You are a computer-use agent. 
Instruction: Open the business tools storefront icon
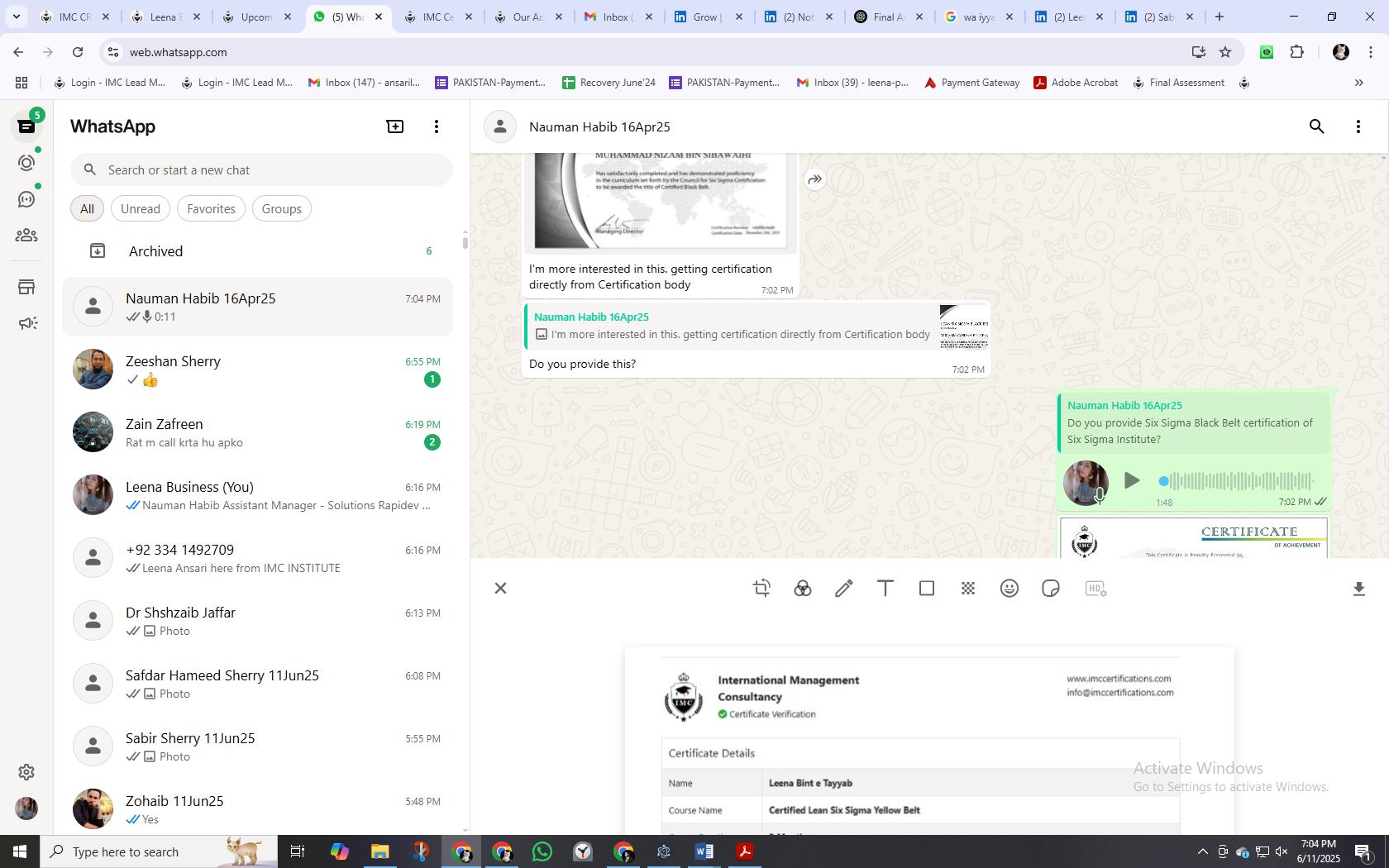(26, 287)
